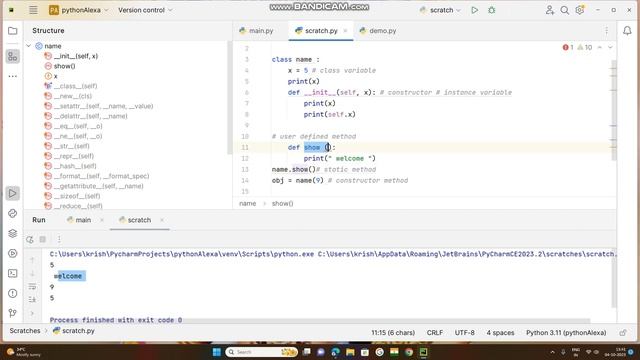Click scratch.py breadcrumb in status bar
The height and width of the screenshot is (360, 640).
(74, 331)
